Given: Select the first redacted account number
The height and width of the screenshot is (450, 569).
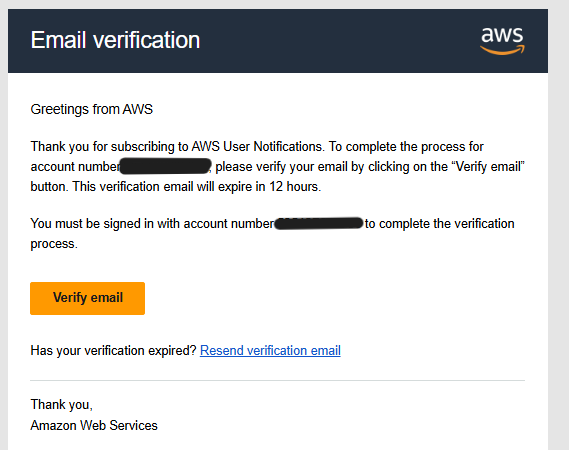Looking at the screenshot, I should click(165, 166).
